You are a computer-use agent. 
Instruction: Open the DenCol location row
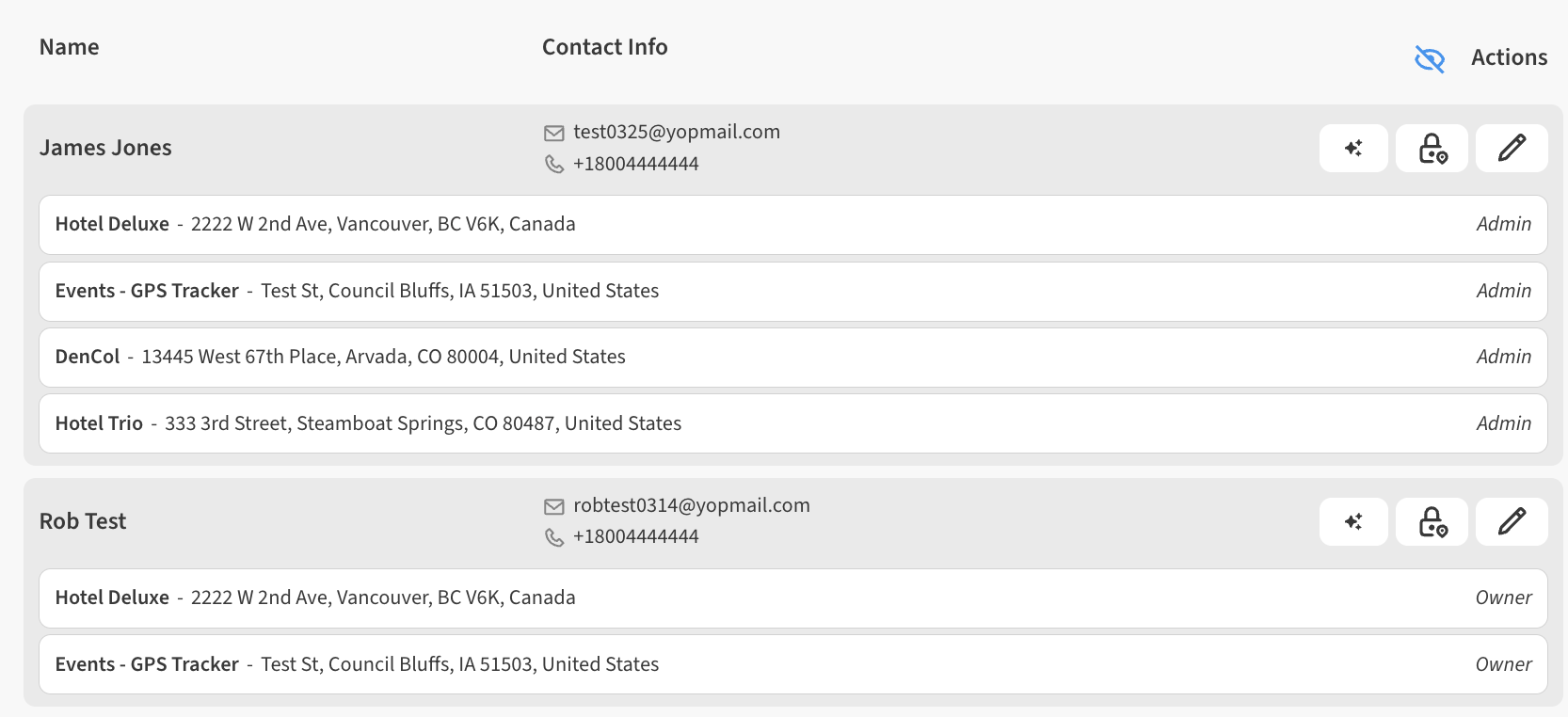(792, 358)
